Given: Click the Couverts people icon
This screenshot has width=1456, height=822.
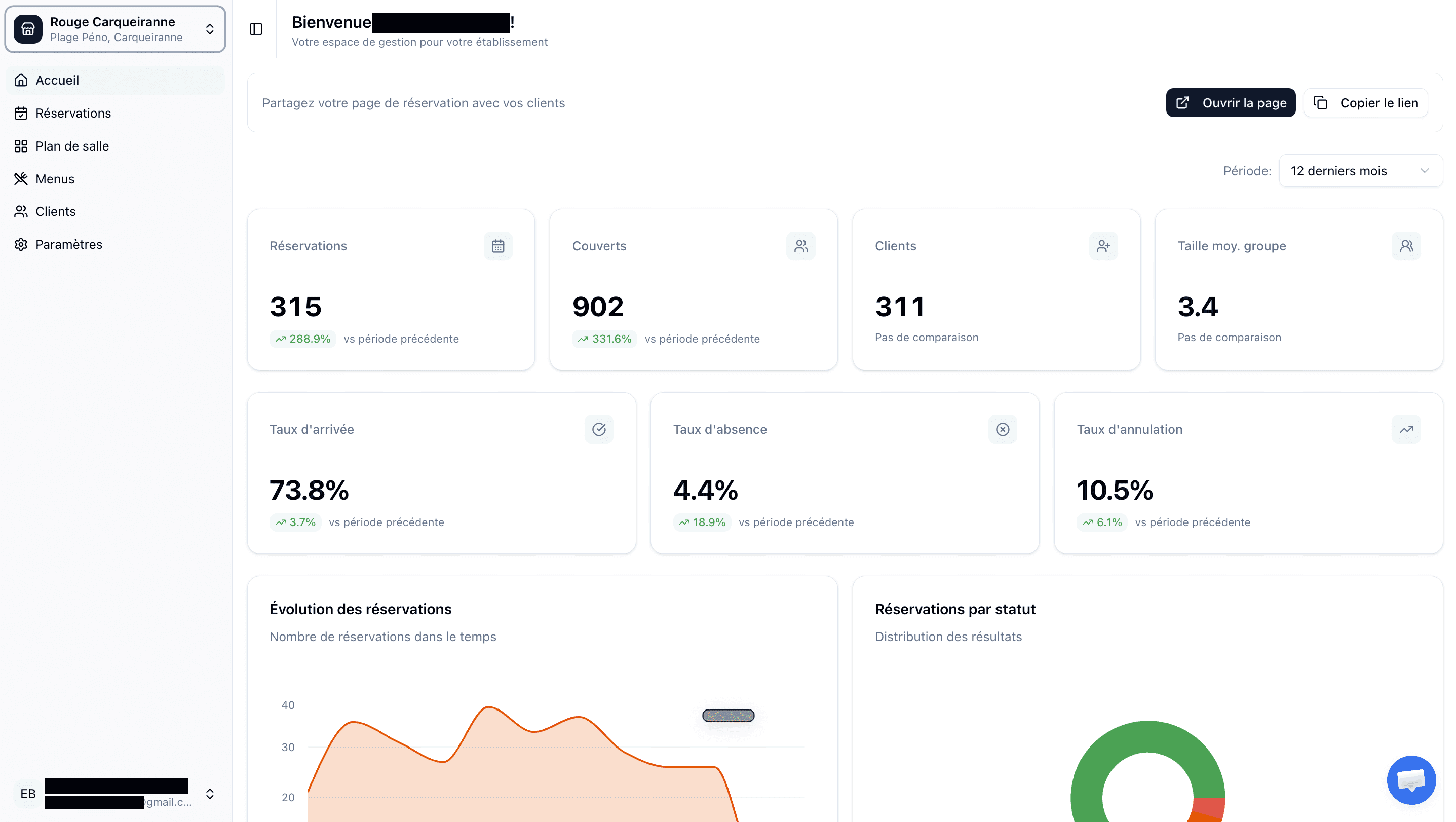Looking at the screenshot, I should (801, 245).
